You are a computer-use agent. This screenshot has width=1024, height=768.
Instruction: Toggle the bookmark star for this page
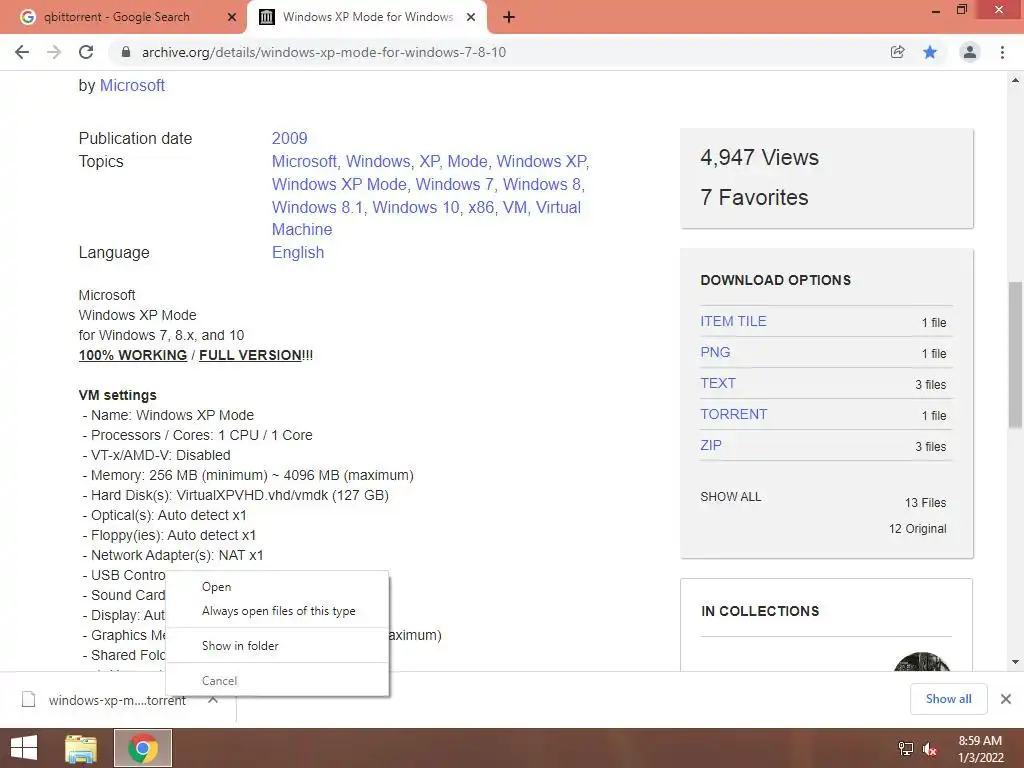930,52
